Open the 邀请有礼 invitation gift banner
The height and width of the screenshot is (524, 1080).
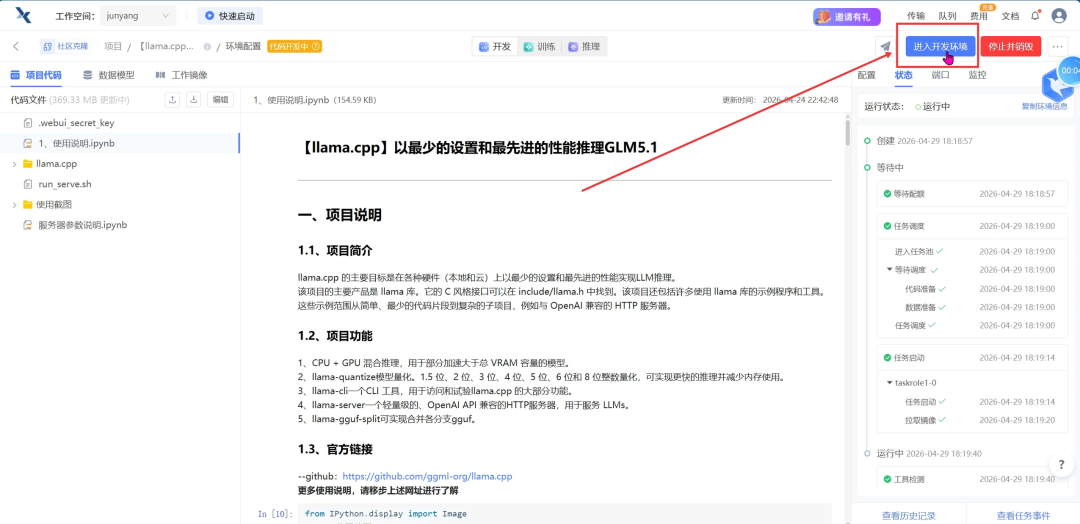[847, 16]
